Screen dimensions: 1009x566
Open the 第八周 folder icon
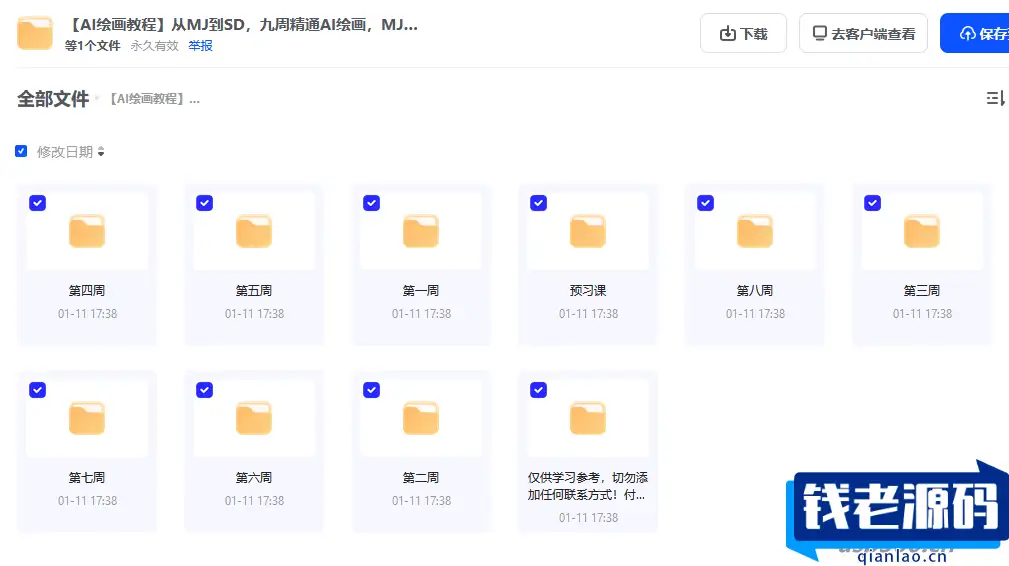[x=755, y=231]
